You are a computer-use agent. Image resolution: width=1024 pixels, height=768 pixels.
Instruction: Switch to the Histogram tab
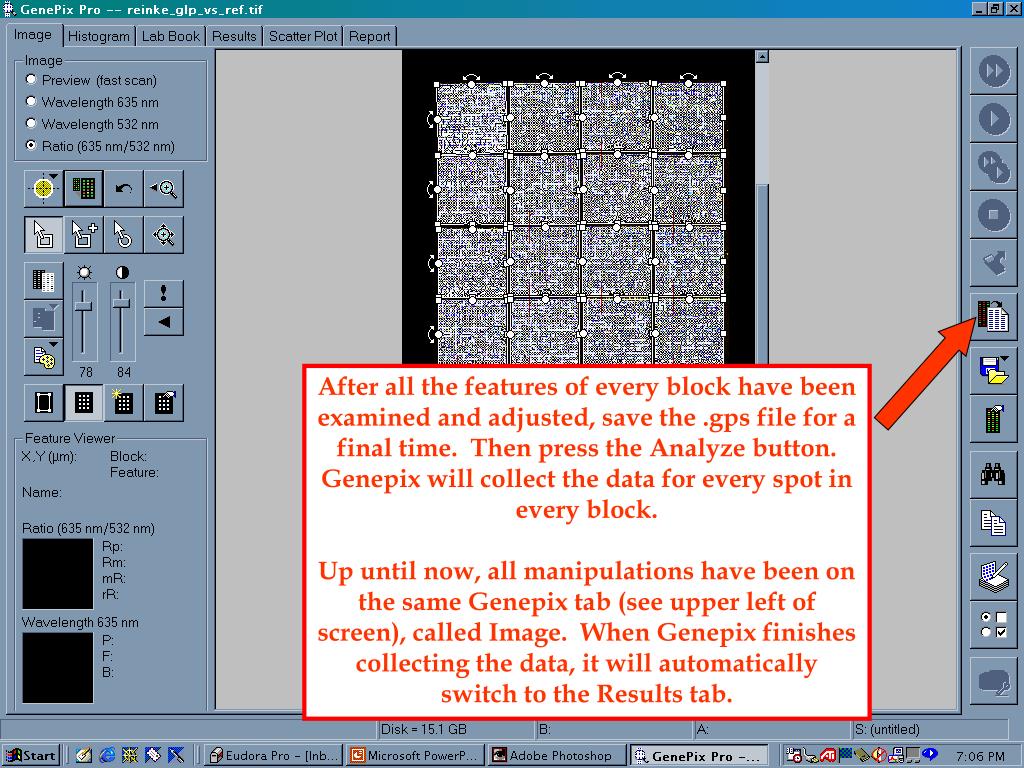99,37
